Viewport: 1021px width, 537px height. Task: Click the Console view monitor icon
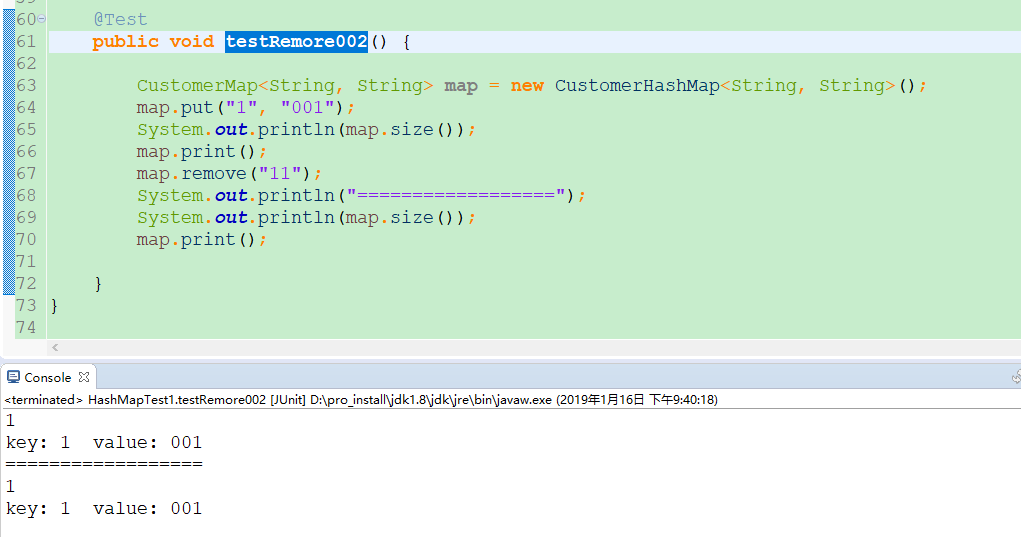click(x=13, y=377)
